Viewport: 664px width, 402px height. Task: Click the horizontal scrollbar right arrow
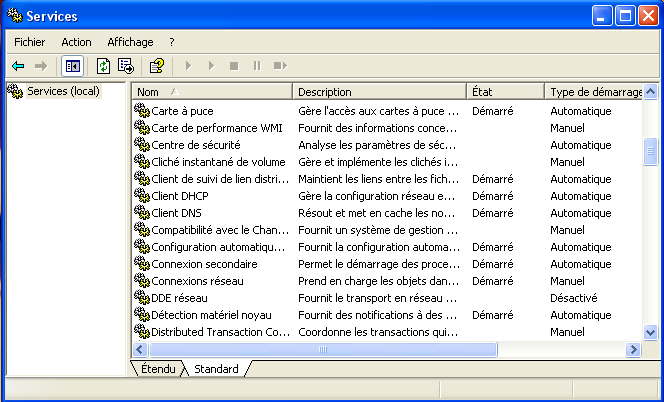click(633, 349)
